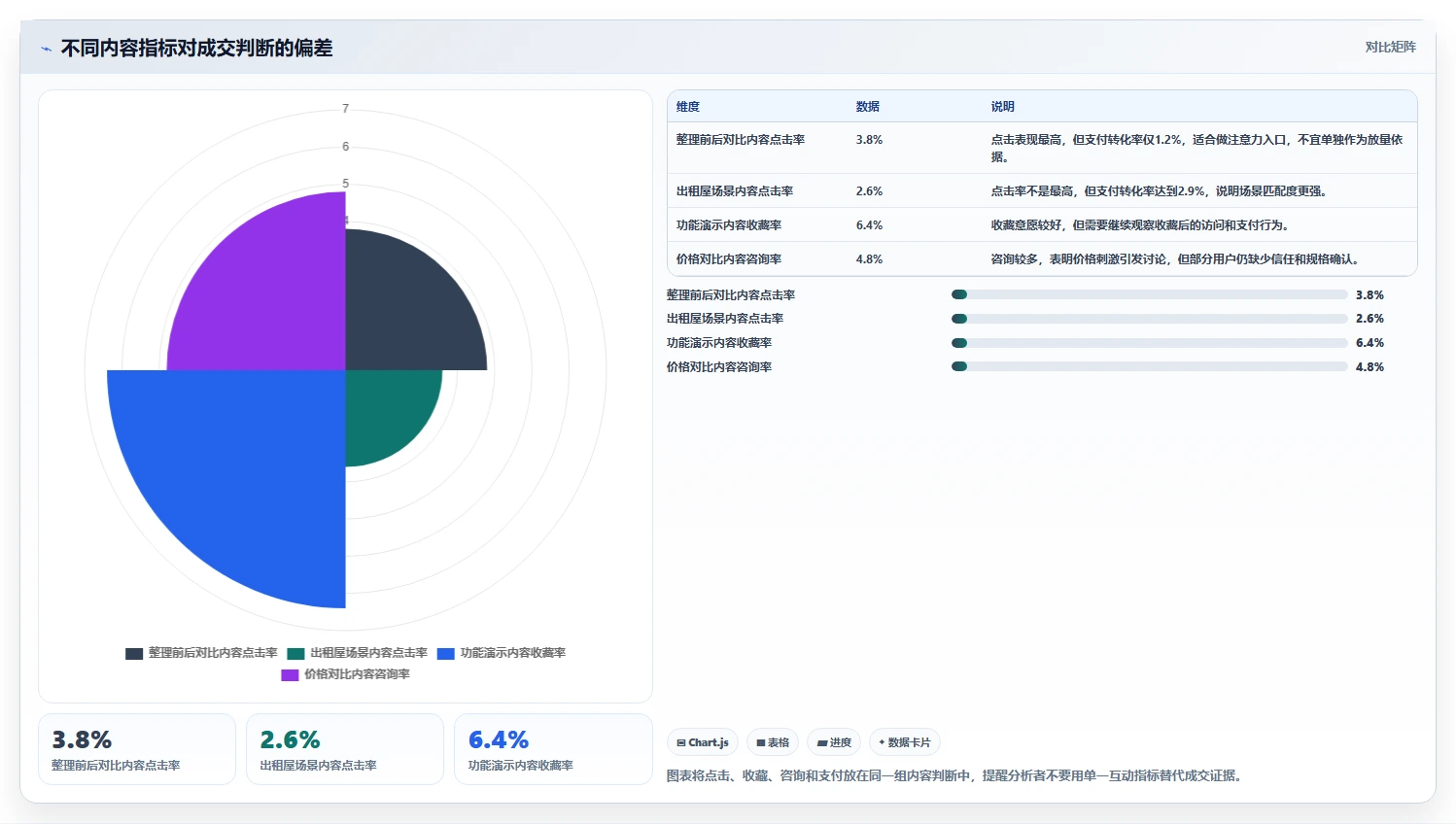This screenshot has width=1456, height=824.
Task: Toggle 价格对比内容咨询率 purple legend swatch
Action: [x=290, y=675]
